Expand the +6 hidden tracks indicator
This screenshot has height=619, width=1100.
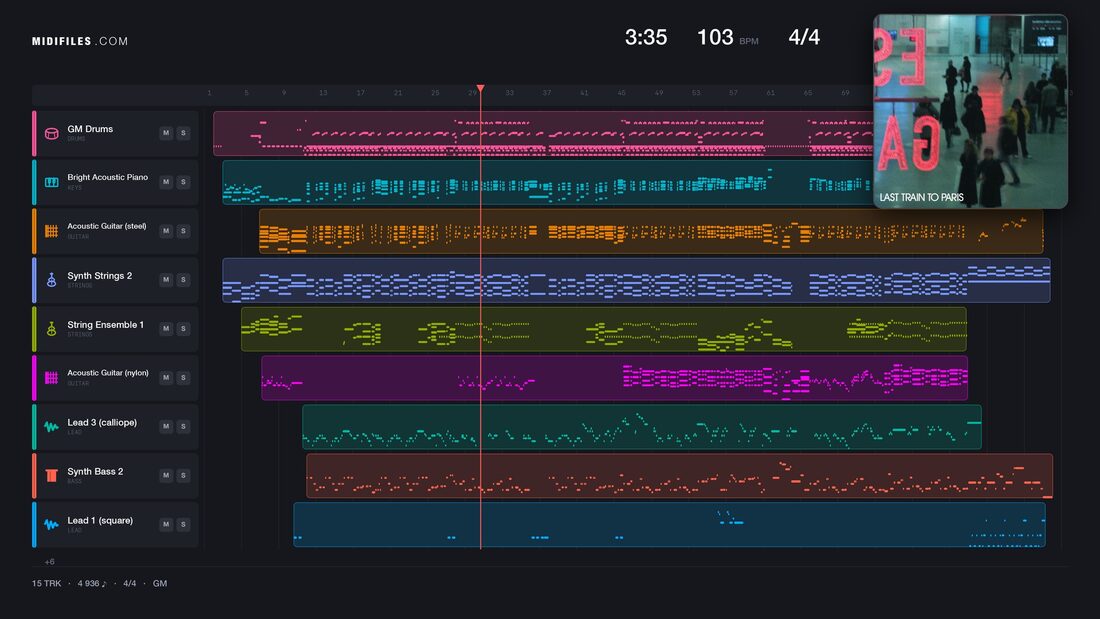pyautogui.click(x=50, y=561)
